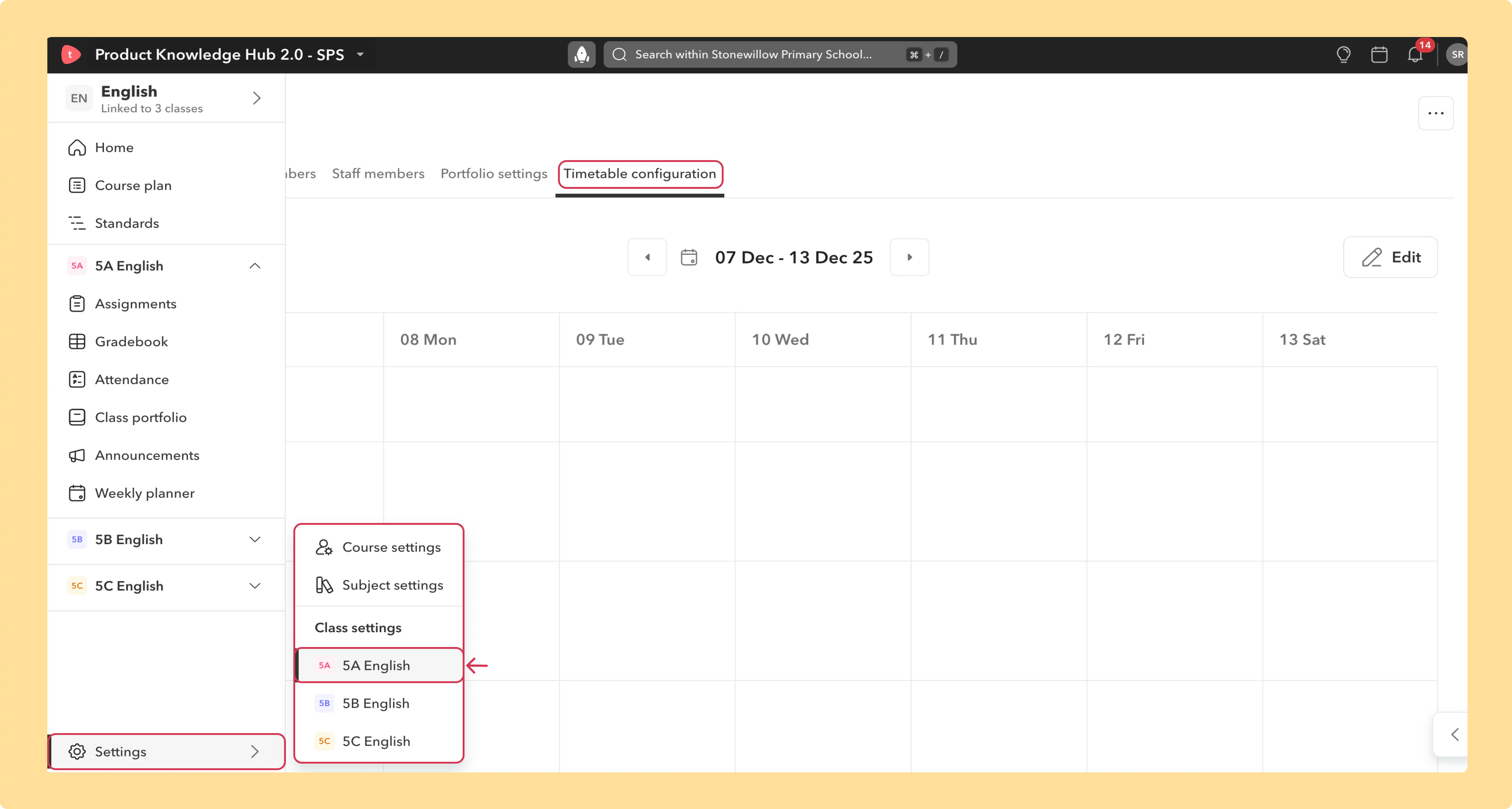Select the Timetable configuration tab
This screenshot has height=809, width=1512.
(640, 174)
